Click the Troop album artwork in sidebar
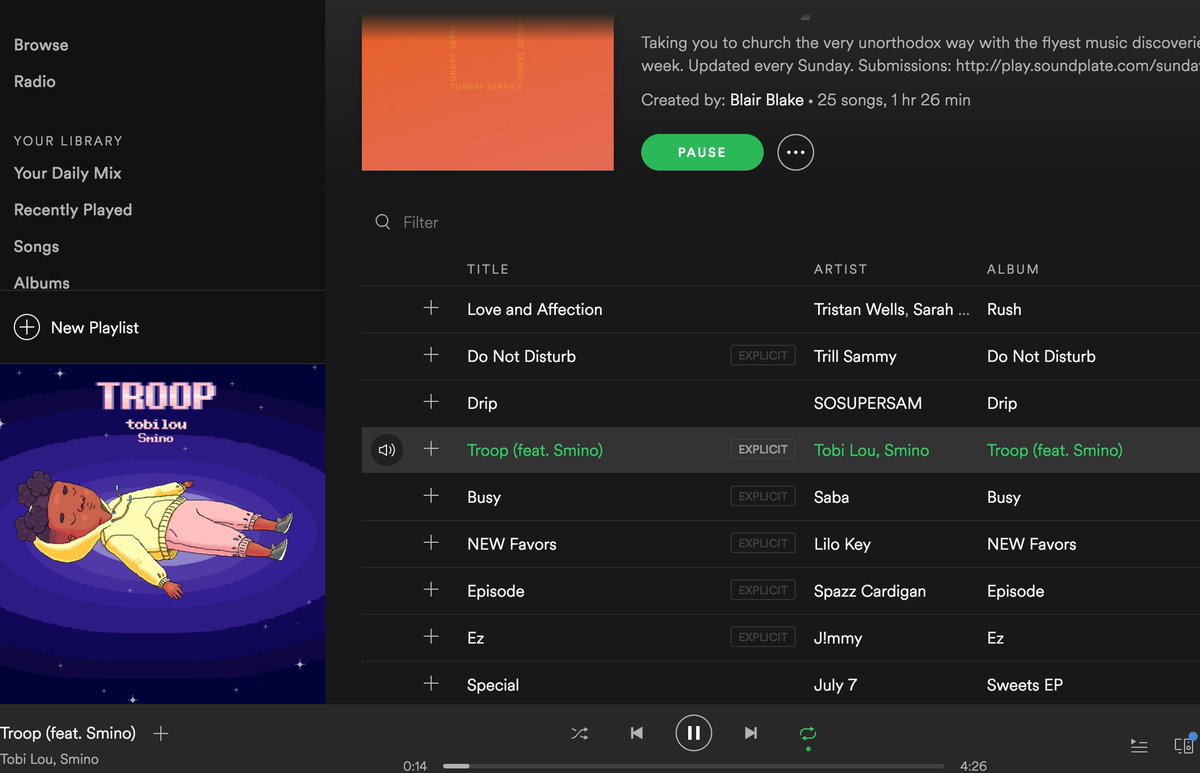1200x773 pixels. tap(162, 534)
